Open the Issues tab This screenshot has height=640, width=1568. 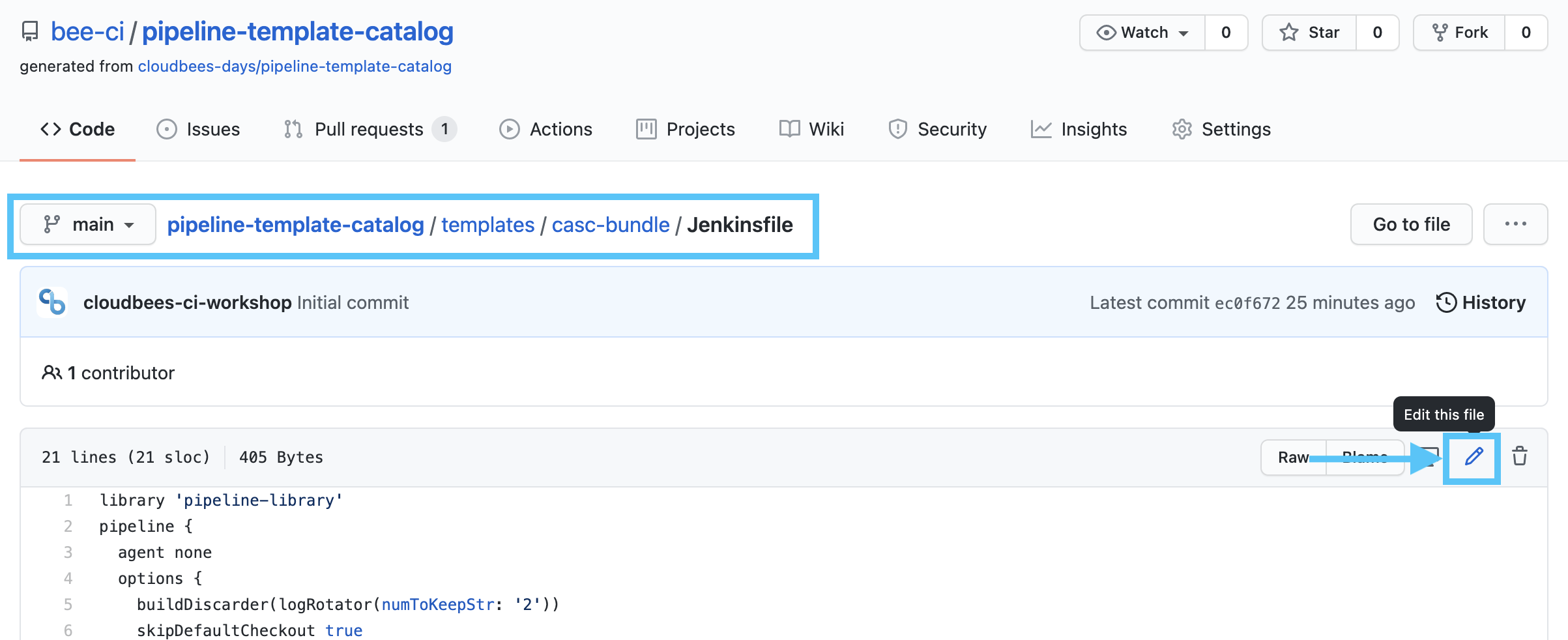(x=199, y=129)
